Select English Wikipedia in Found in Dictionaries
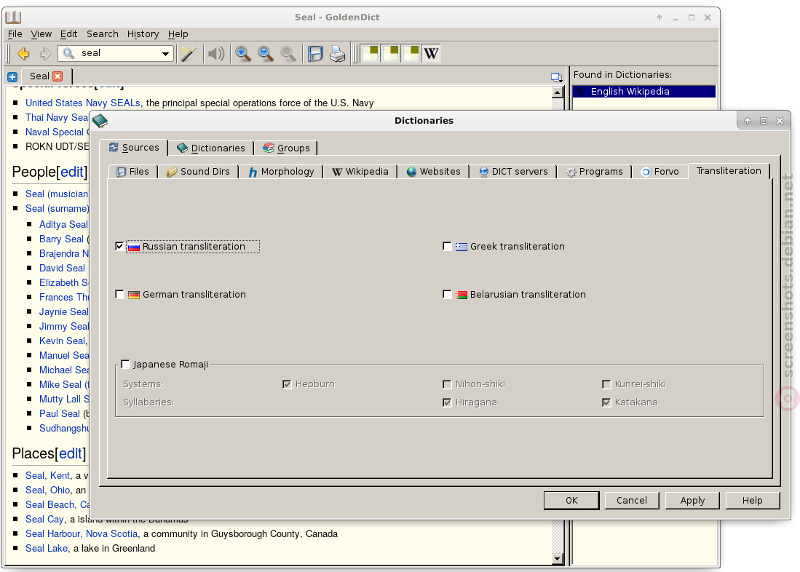This screenshot has height=572, width=800. tap(644, 91)
